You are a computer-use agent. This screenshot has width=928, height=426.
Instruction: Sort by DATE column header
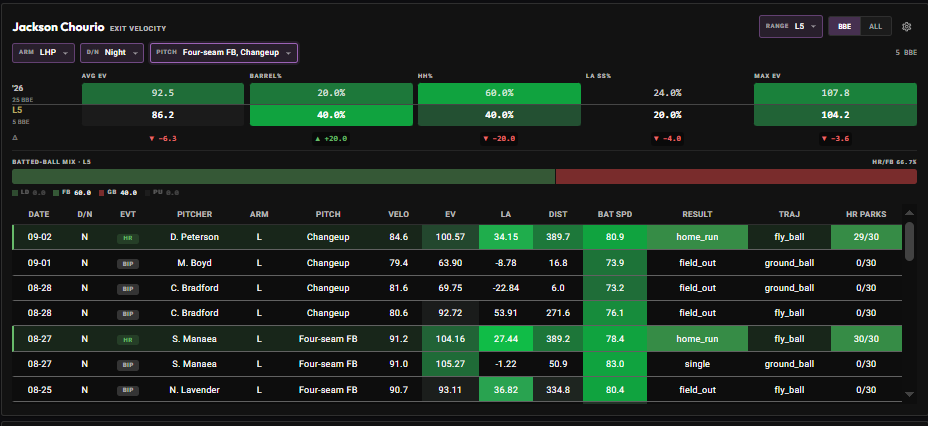click(x=38, y=214)
